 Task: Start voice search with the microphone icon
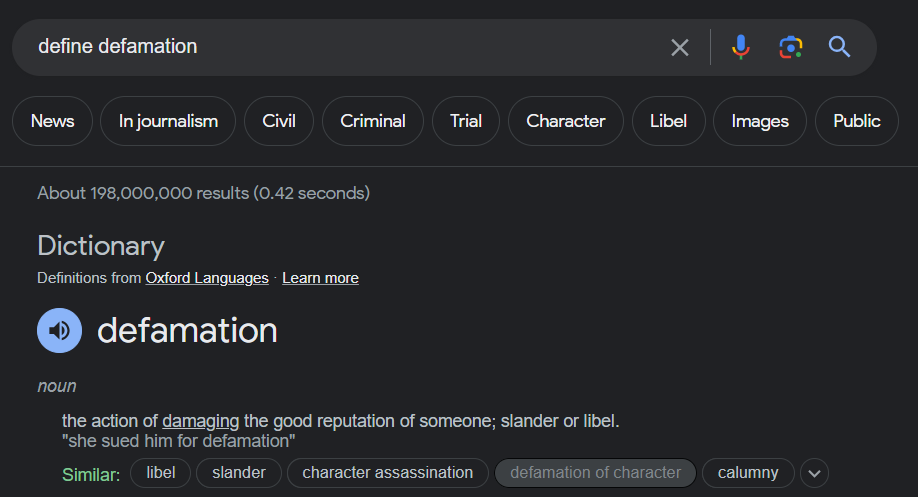(741, 47)
